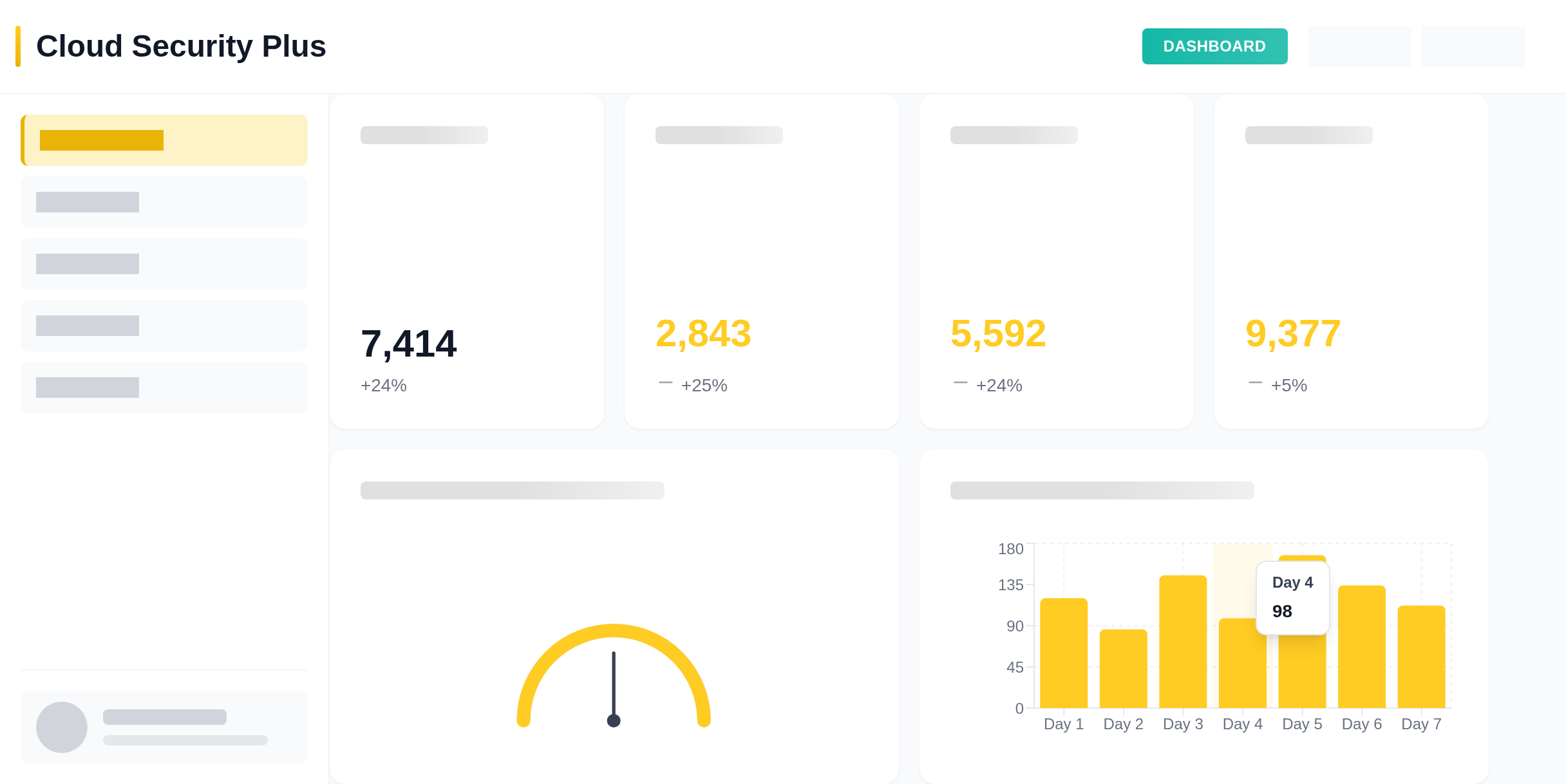Click the Day 1 bar in chart
1566x784 pixels.
click(x=1064, y=653)
